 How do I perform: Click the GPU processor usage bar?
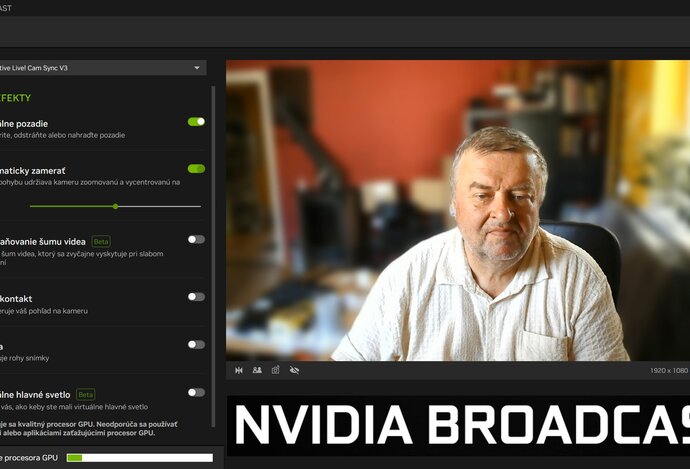(140, 458)
